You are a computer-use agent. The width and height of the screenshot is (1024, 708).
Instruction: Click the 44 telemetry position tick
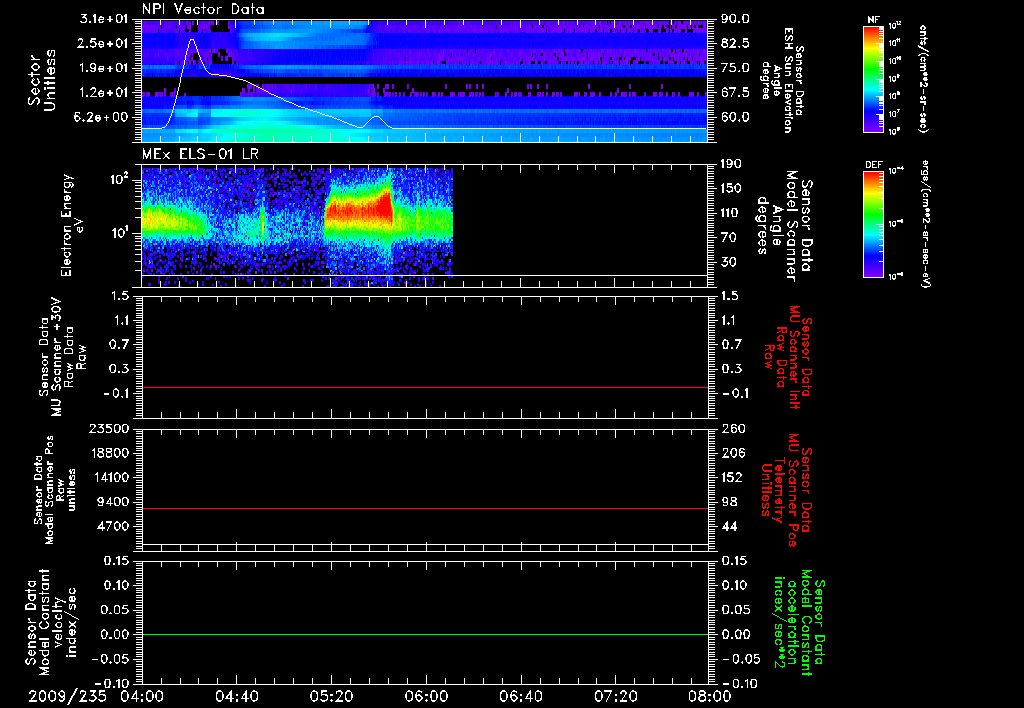click(x=729, y=526)
